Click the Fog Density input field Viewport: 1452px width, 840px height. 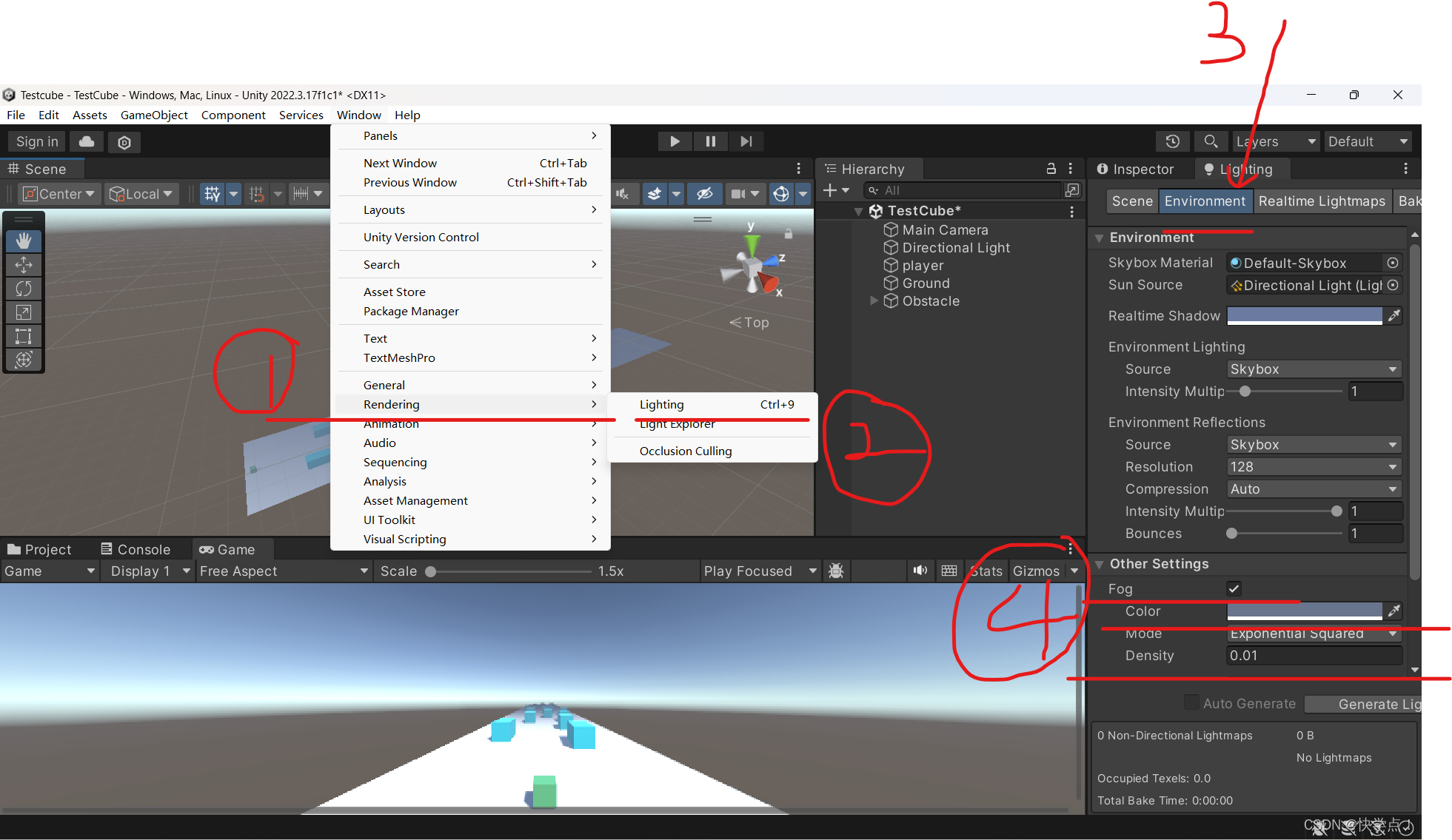coord(1314,656)
